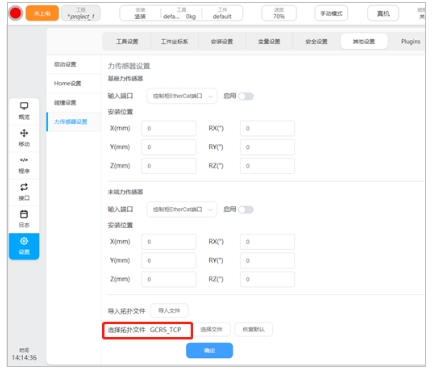Toggle 启用 switch for 基座力传感器
Viewport: 441px width, 373px height.
pyautogui.click(x=246, y=96)
